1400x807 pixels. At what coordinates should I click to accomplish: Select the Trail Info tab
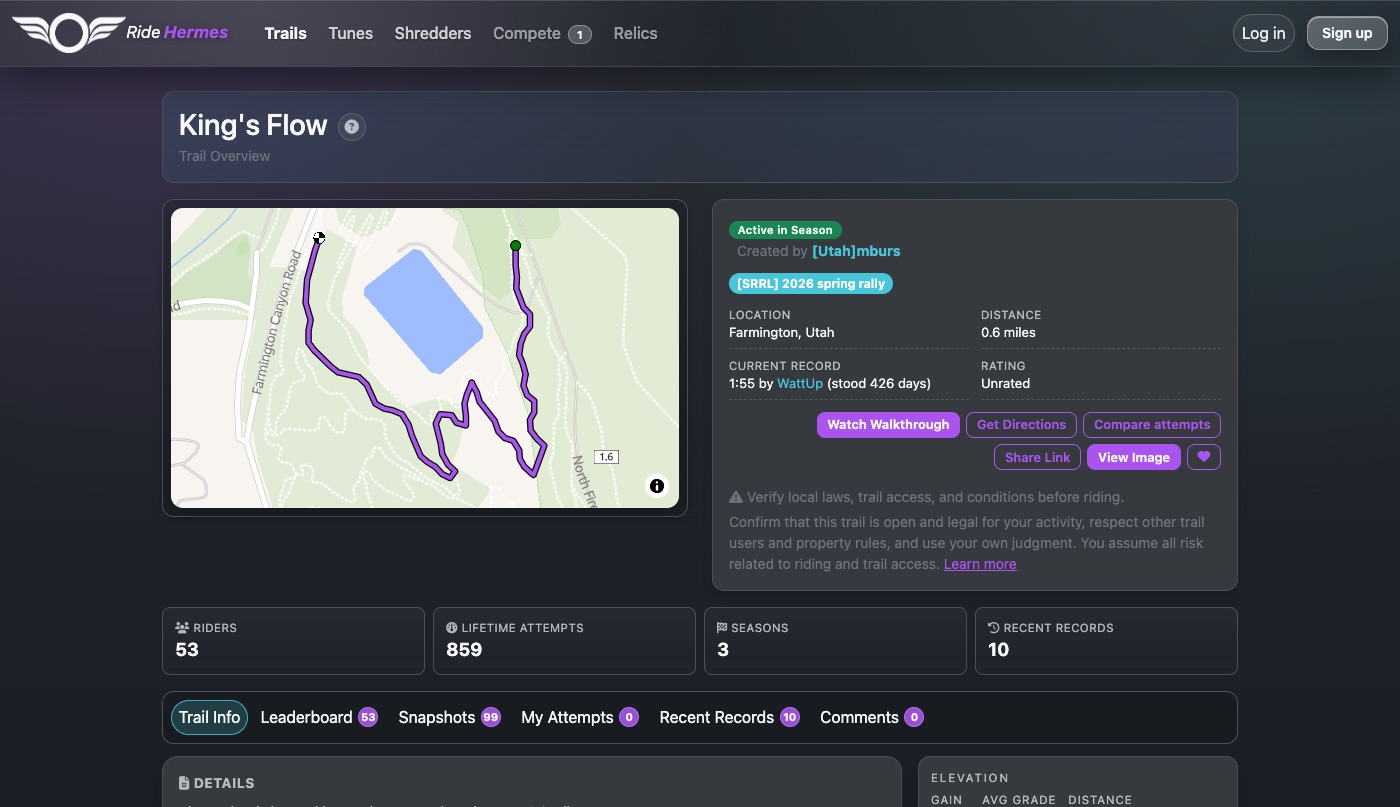pyautogui.click(x=209, y=717)
